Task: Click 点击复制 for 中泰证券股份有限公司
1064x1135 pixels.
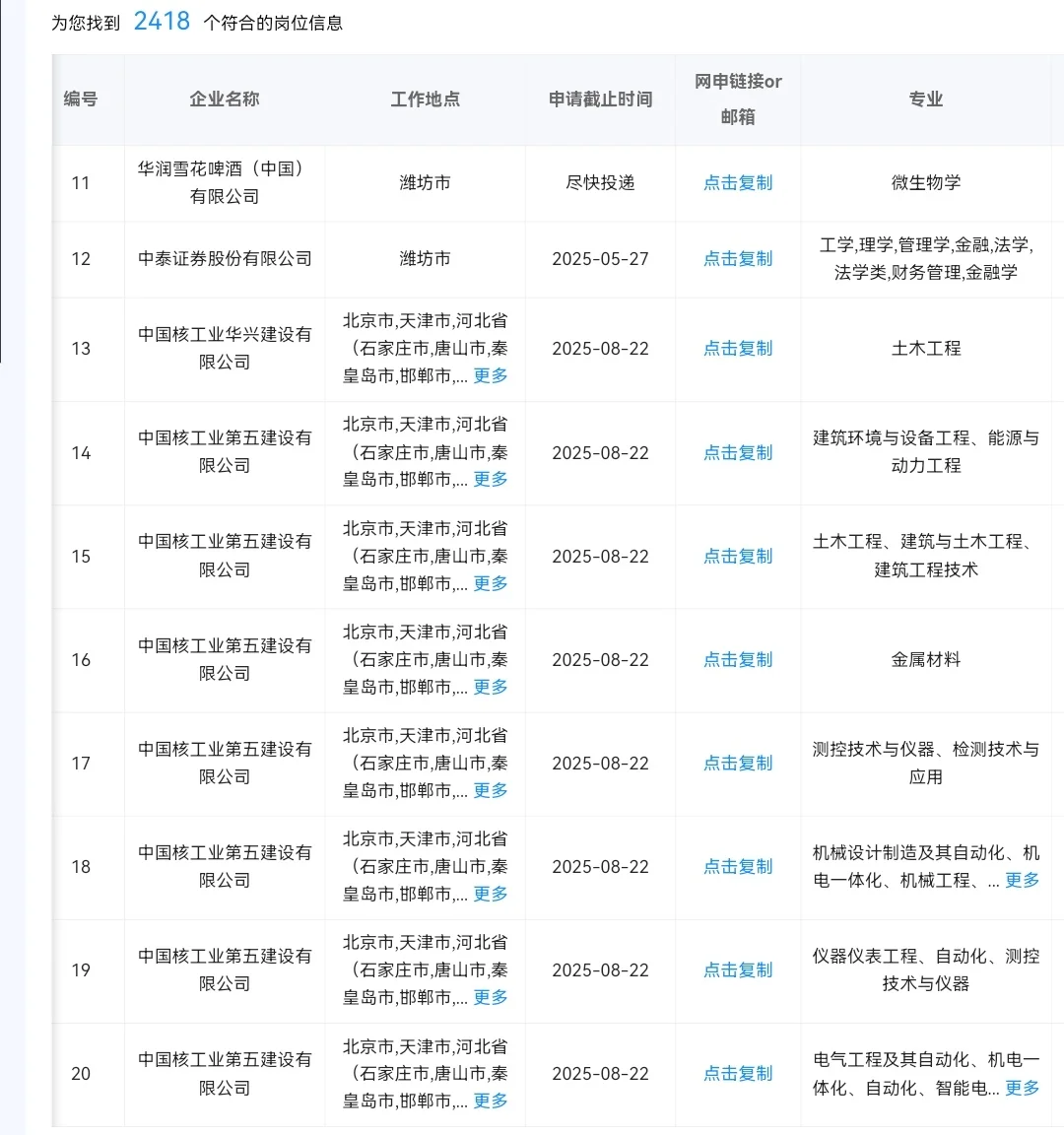Action: click(737, 259)
